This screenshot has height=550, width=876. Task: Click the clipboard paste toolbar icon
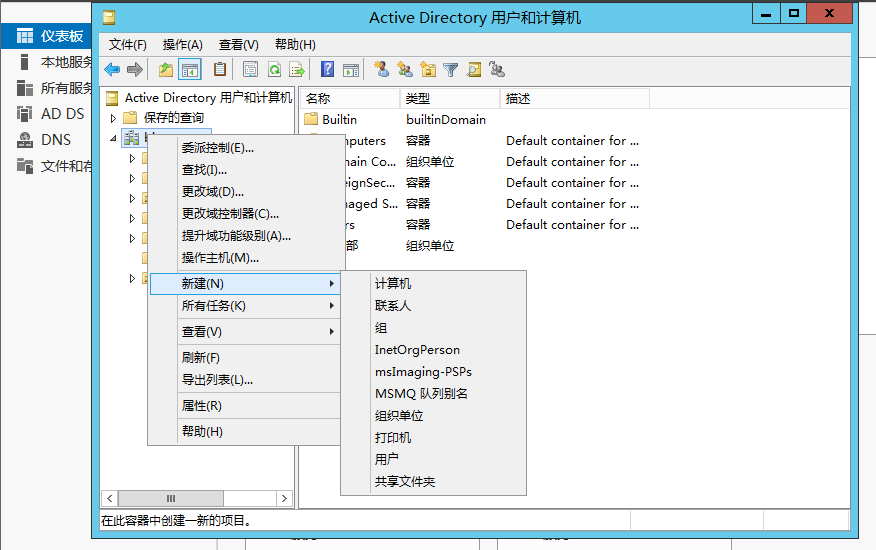(x=220, y=69)
